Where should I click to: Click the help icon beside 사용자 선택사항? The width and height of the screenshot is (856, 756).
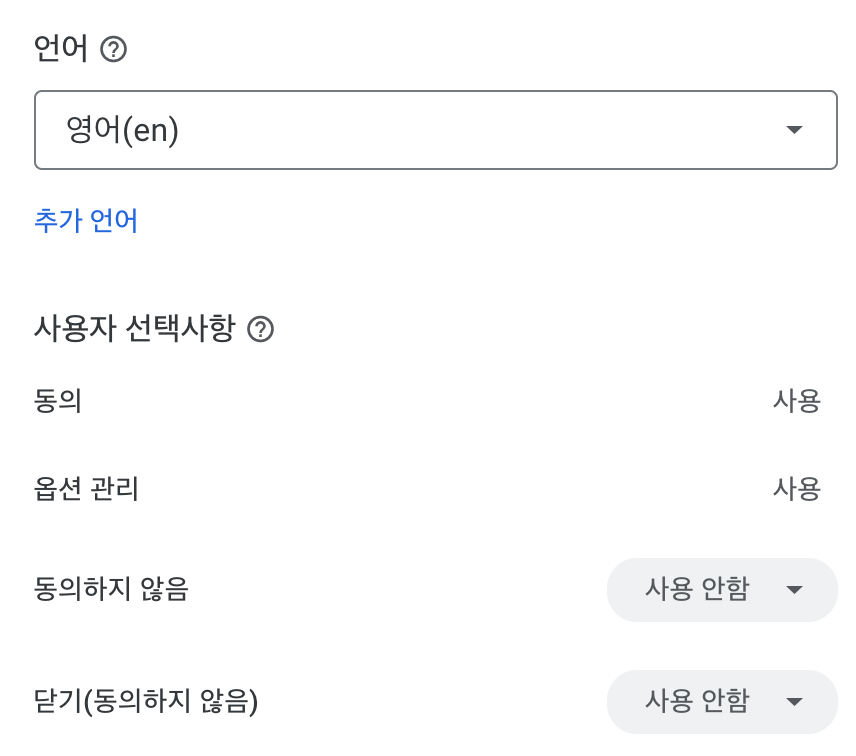[x=260, y=329]
